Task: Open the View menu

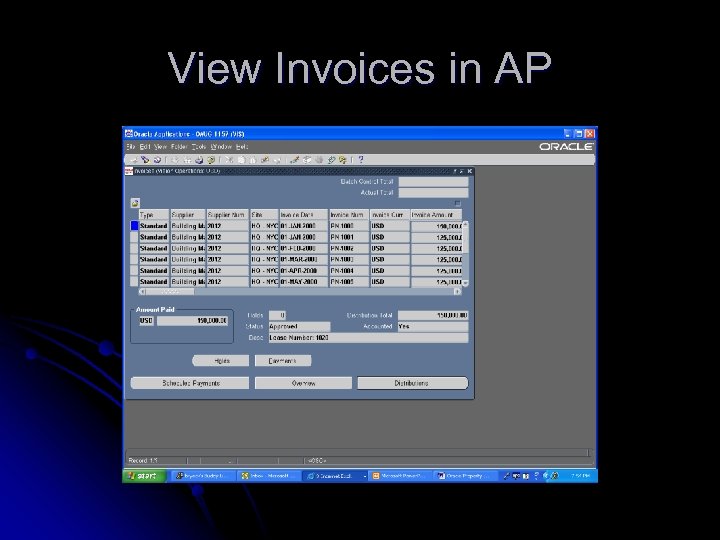Action: [x=160, y=147]
